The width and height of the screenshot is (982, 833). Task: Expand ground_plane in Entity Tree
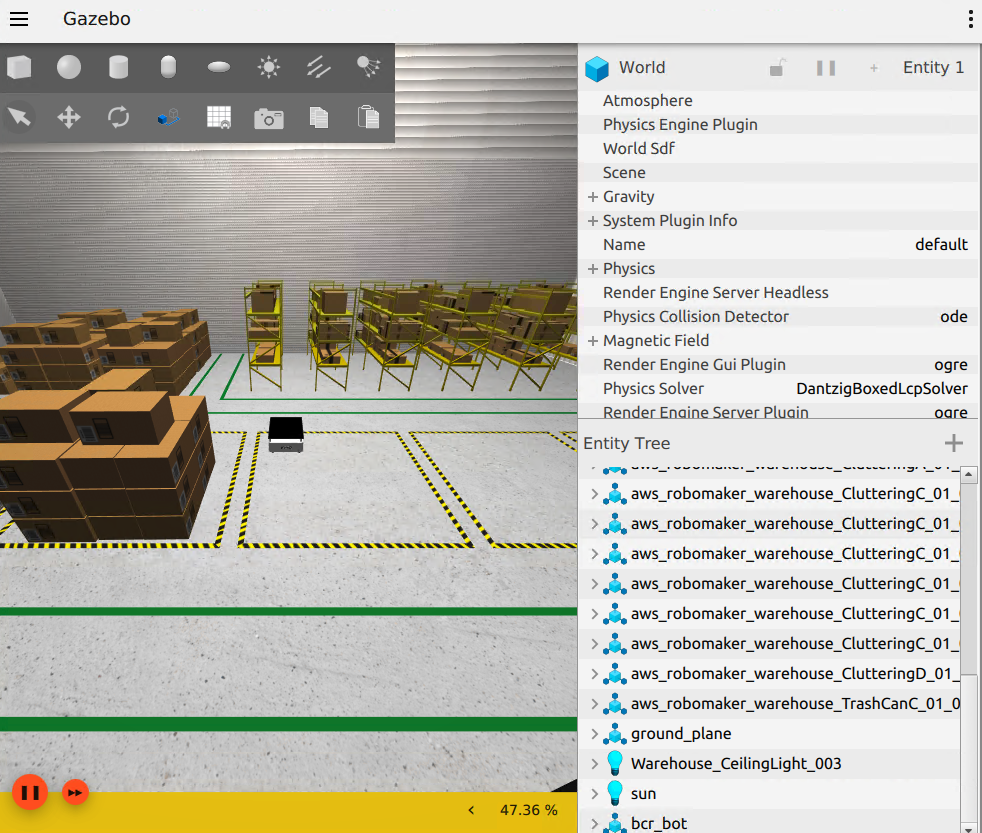[x=594, y=733]
